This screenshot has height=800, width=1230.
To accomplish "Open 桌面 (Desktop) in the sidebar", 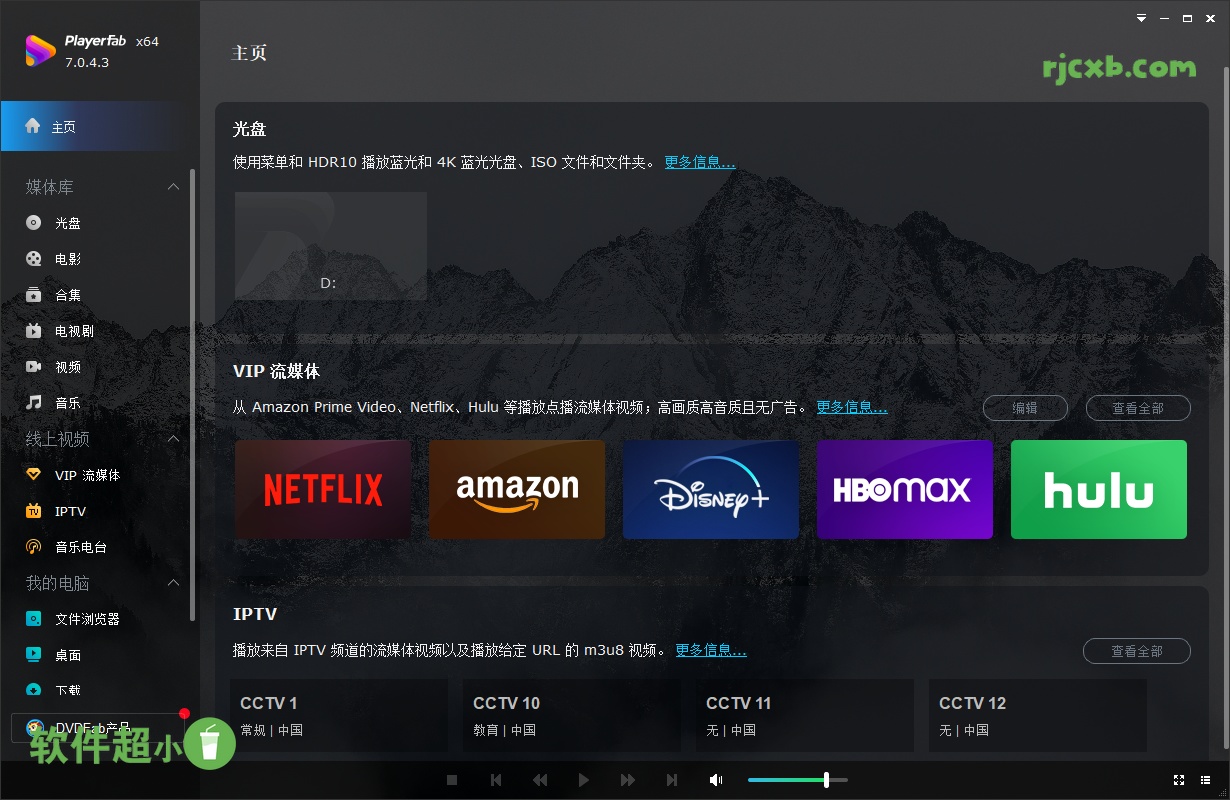I will pos(34,654).
